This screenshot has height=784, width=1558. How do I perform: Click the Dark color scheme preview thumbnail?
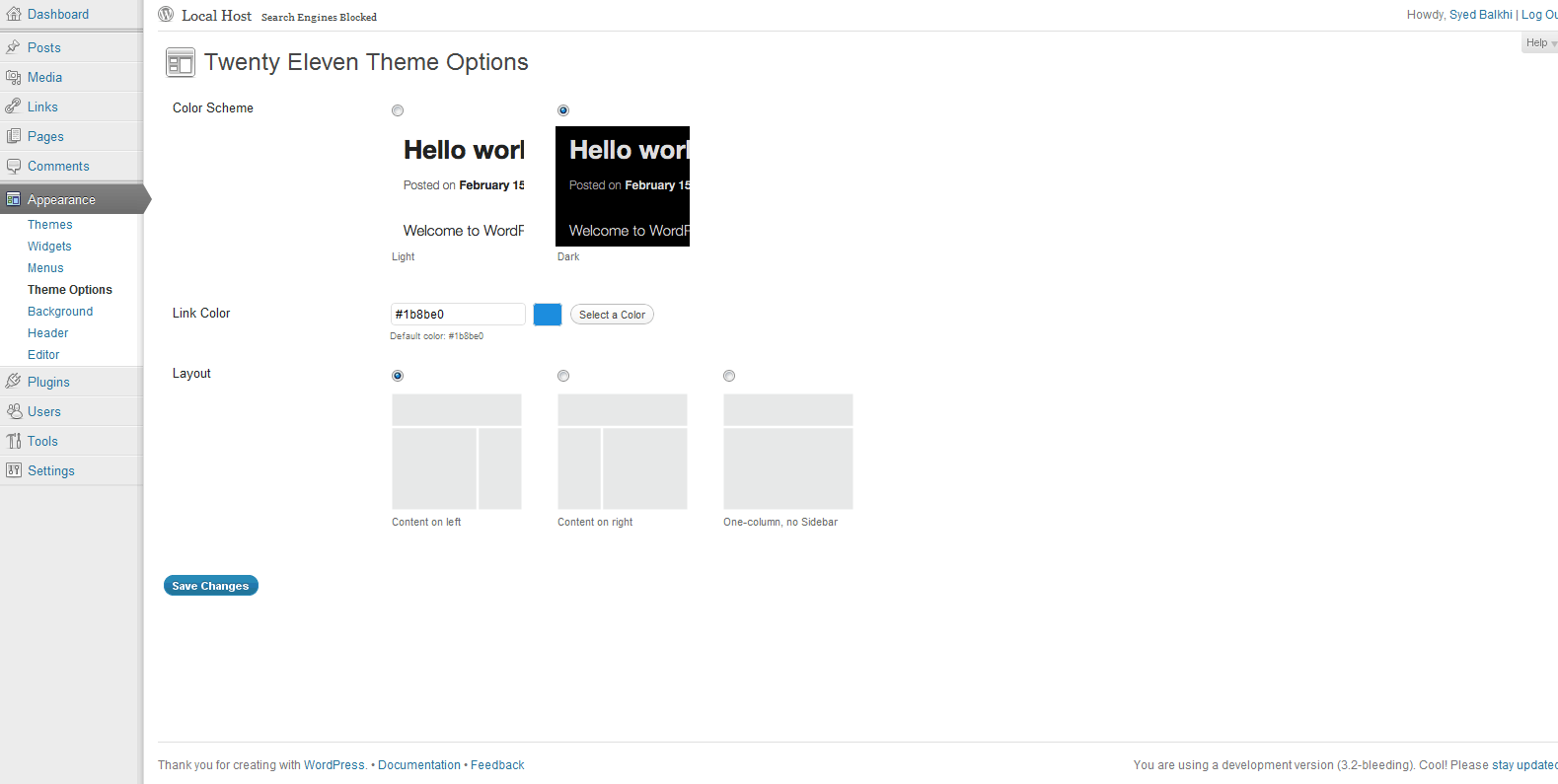click(x=623, y=186)
